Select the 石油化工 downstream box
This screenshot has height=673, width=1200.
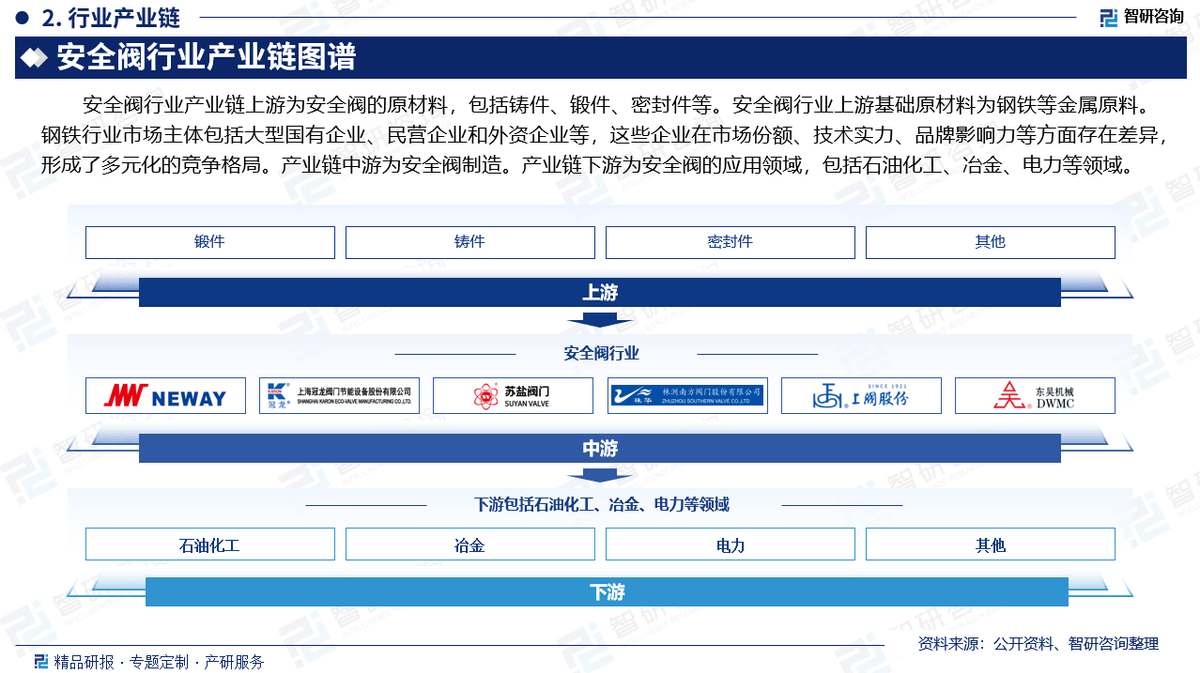tap(210, 545)
